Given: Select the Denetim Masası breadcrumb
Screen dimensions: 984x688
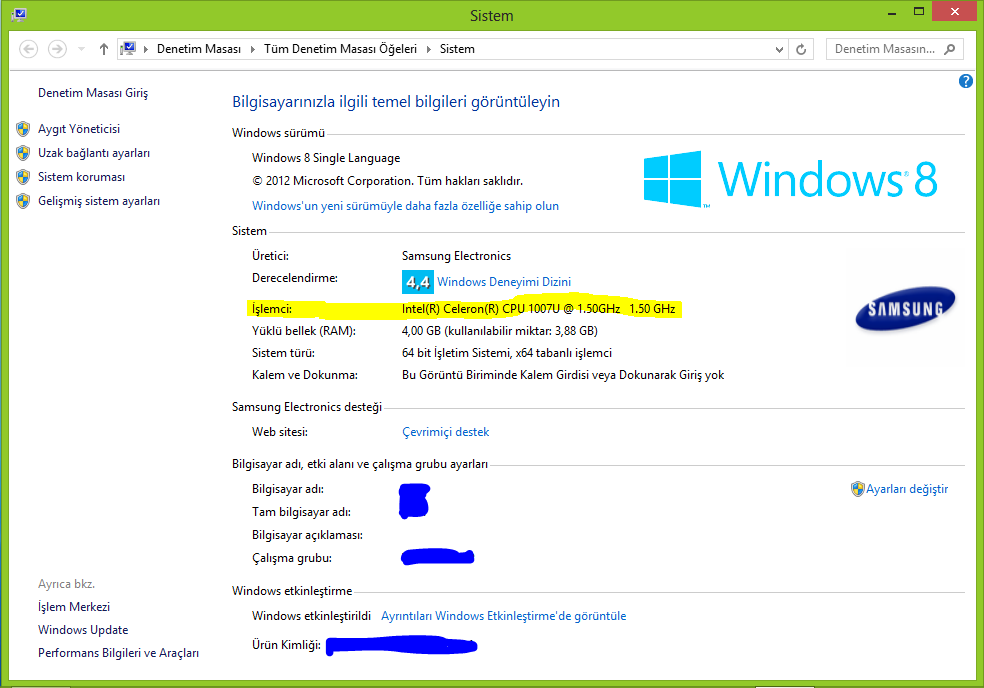Looking at the screenshot, I should 199,49.
